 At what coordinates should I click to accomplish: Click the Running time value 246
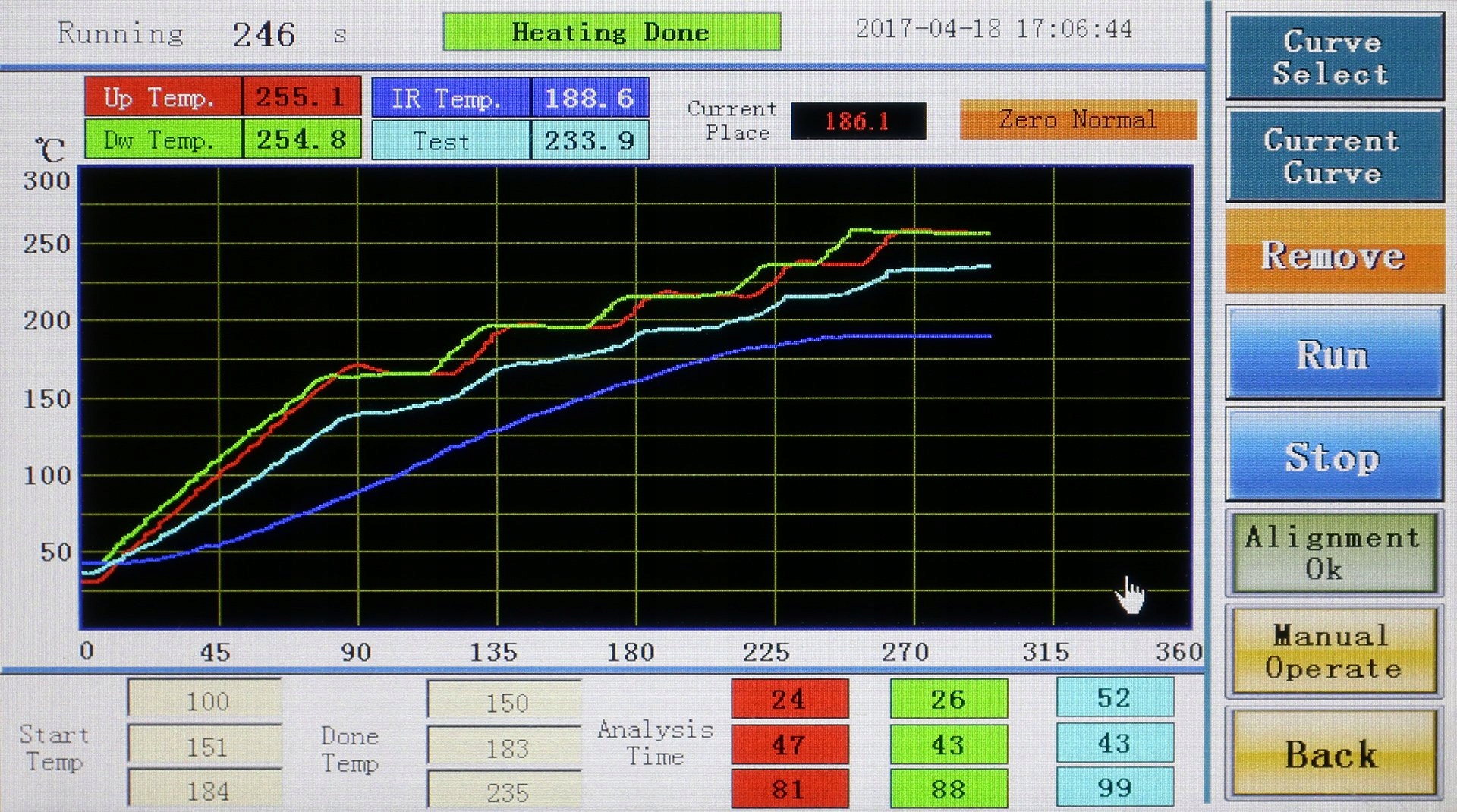pyautogui.click(x=264, y=34)
